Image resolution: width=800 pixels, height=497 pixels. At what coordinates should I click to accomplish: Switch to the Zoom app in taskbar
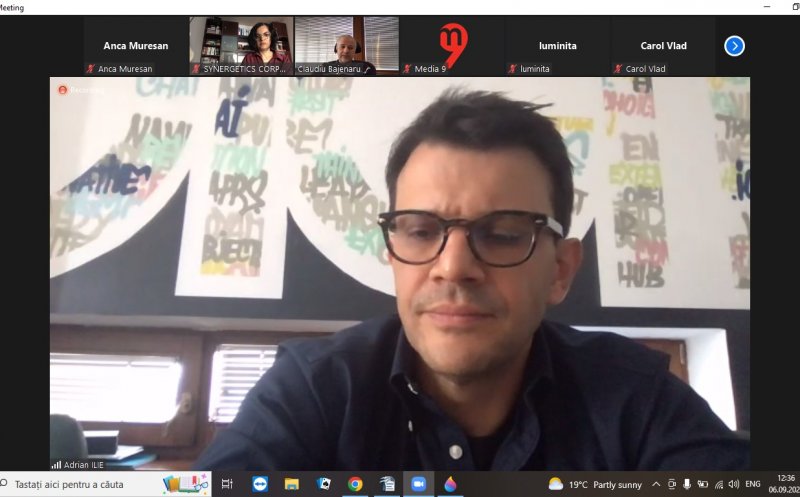point(418,484)
